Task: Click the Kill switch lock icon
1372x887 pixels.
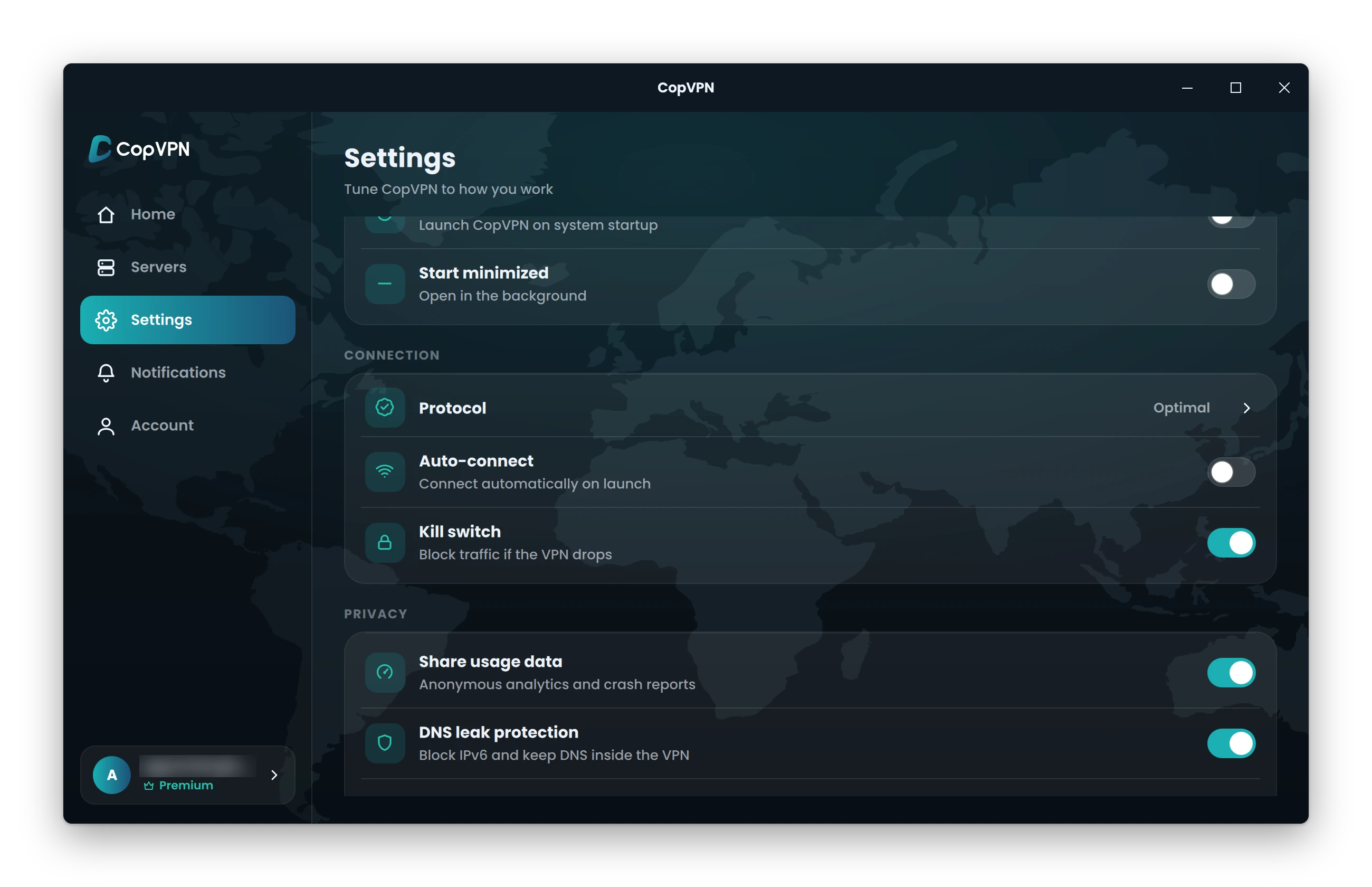Action: pyautogui.click(x=385, y=543)
